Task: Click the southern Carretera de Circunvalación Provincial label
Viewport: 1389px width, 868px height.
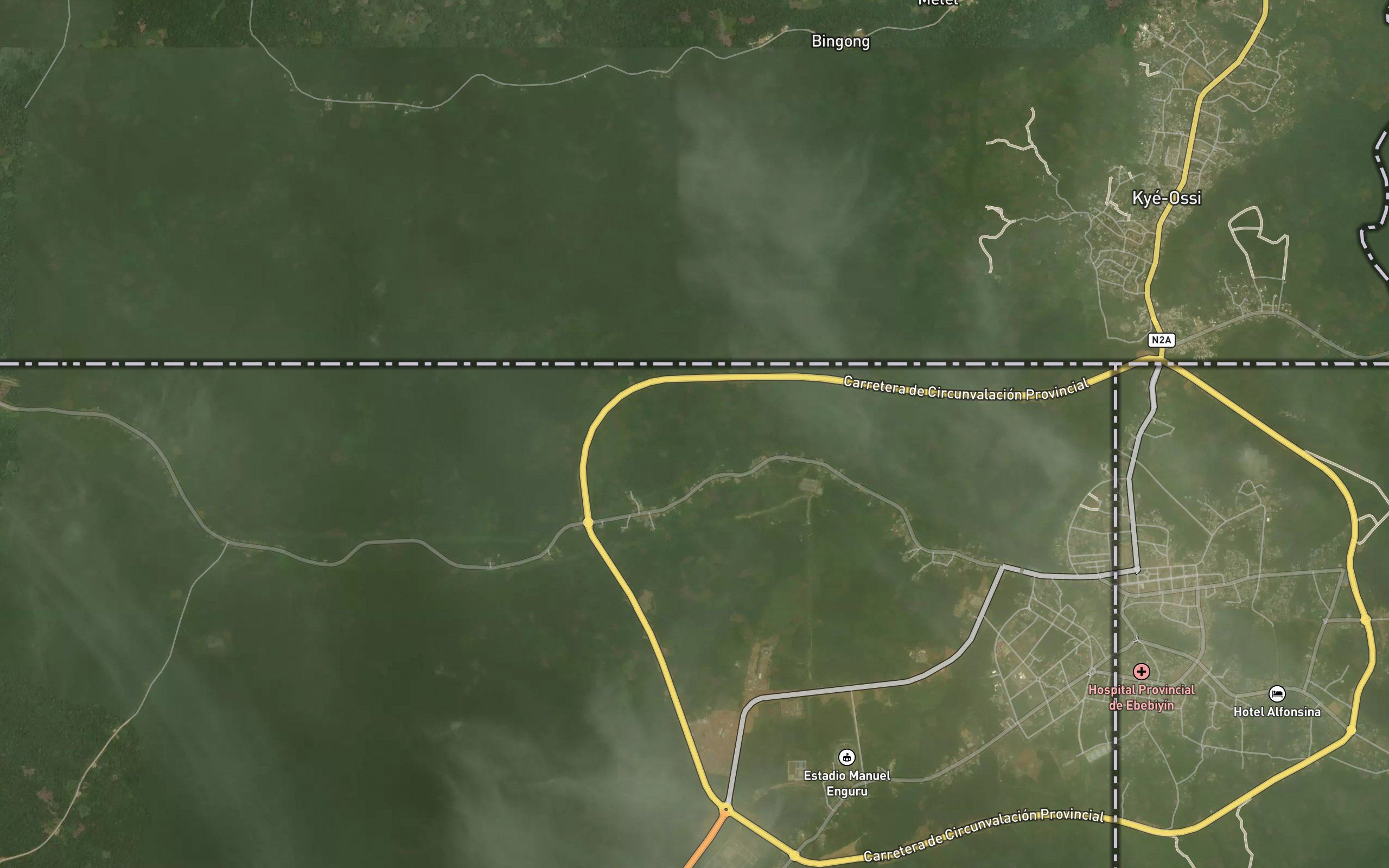Action: pyautogui.click(x=983, y=835)
